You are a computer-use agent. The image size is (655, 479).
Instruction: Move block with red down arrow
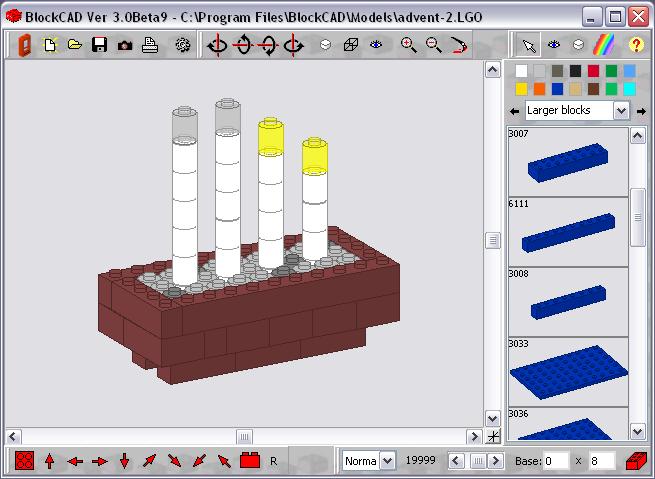tap(124, 461)
